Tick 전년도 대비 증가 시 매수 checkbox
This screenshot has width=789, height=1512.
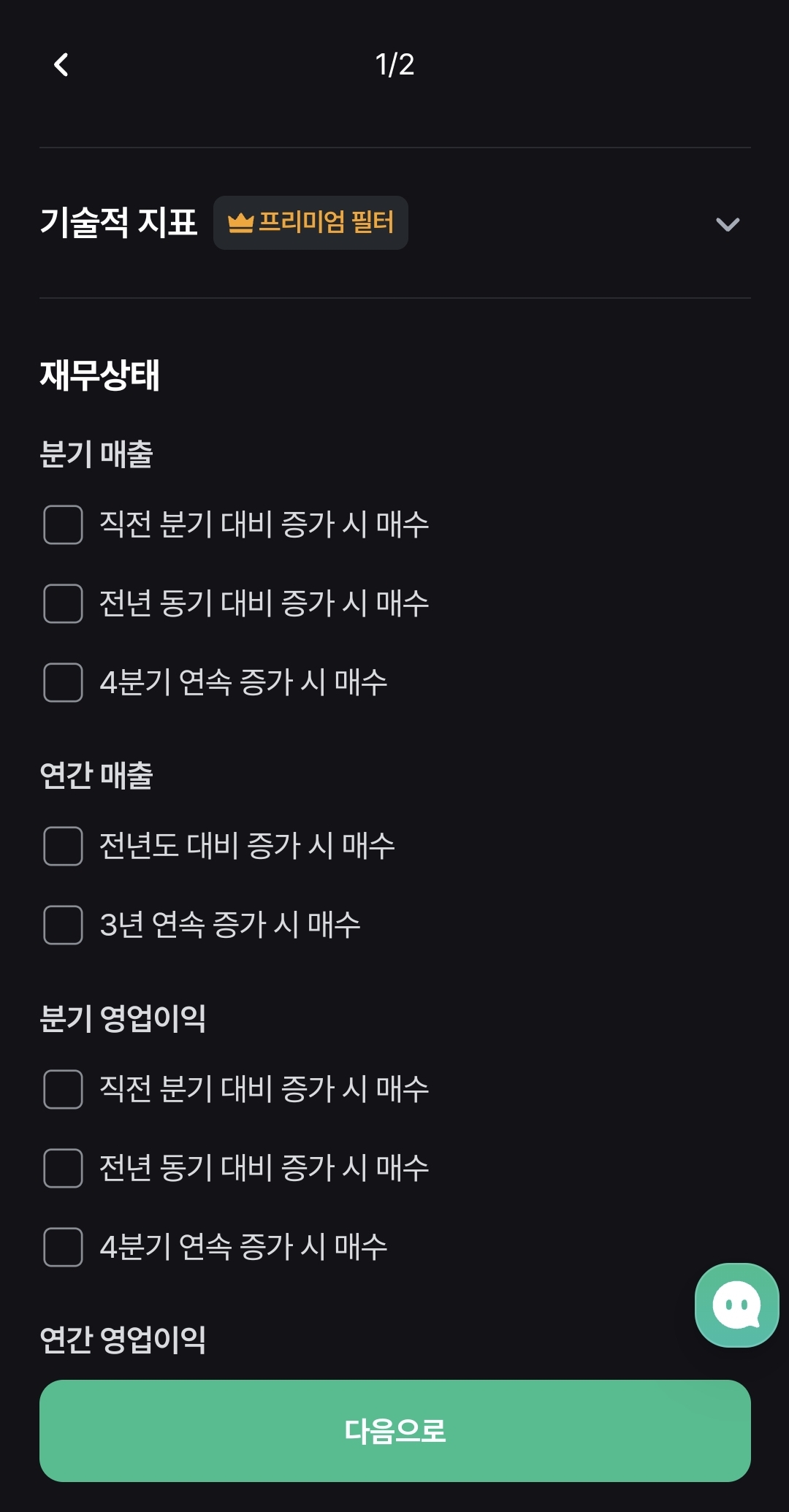[63, 846]
